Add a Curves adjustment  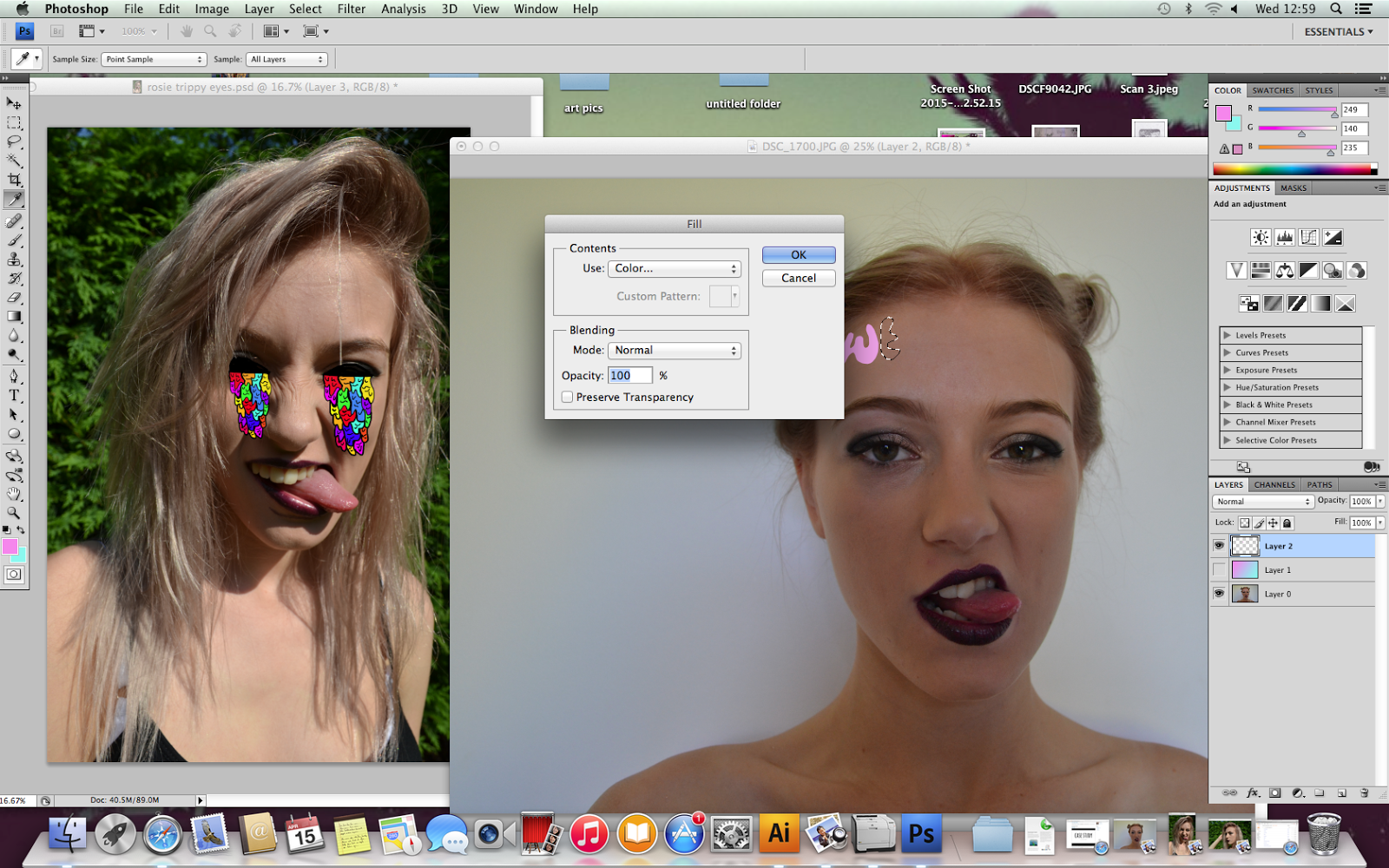1309,237
